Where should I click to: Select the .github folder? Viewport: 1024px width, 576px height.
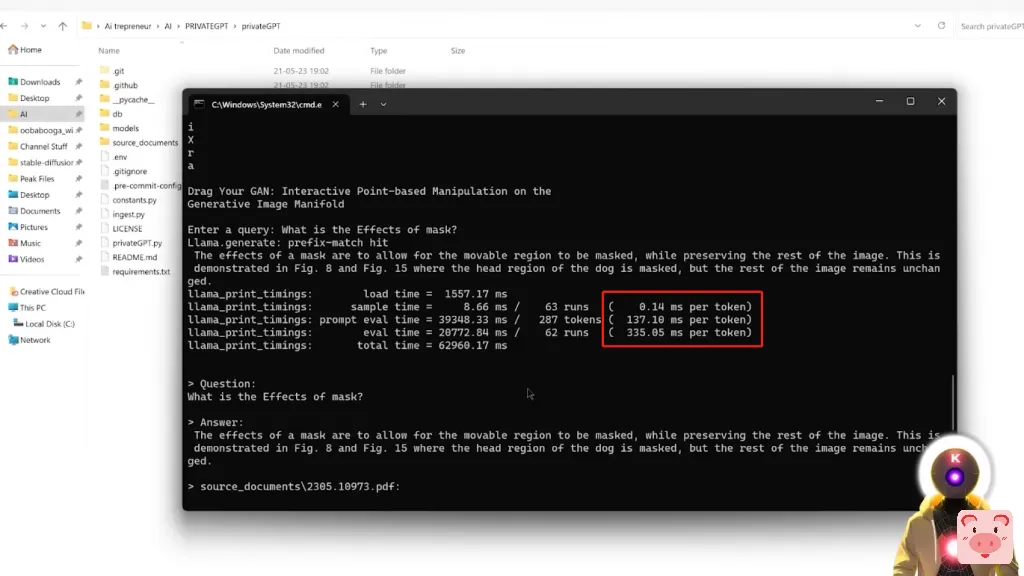tap(125, 85)
